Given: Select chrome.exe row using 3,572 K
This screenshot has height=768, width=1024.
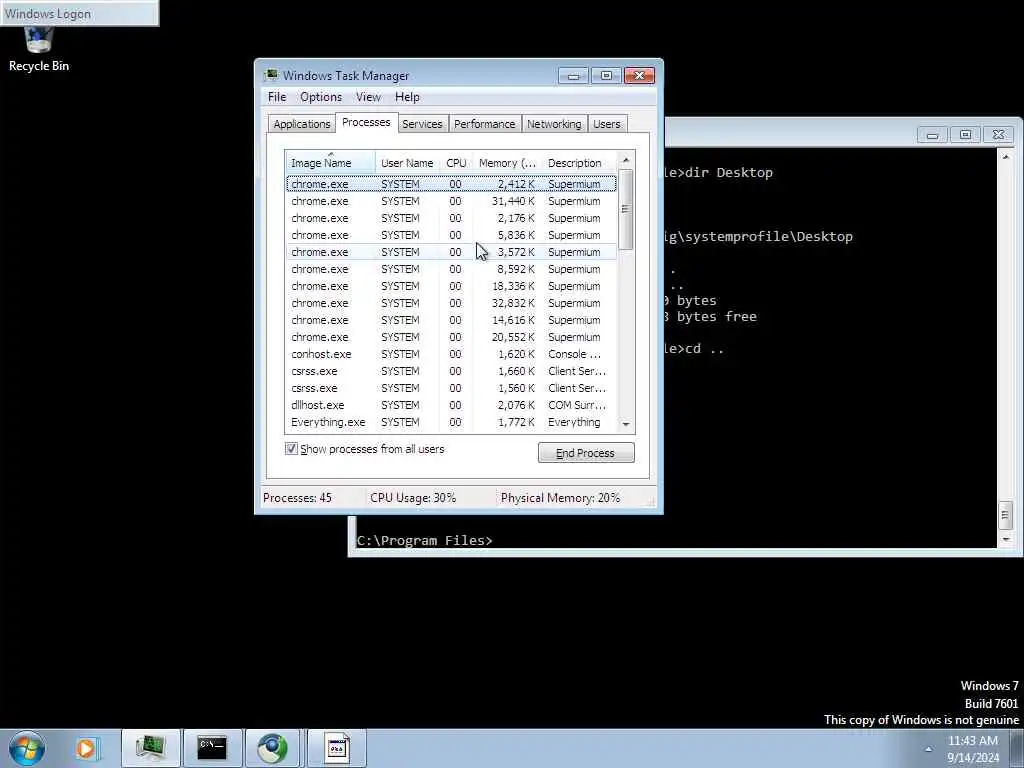Looking at the screenshot, I should point(451,252).
